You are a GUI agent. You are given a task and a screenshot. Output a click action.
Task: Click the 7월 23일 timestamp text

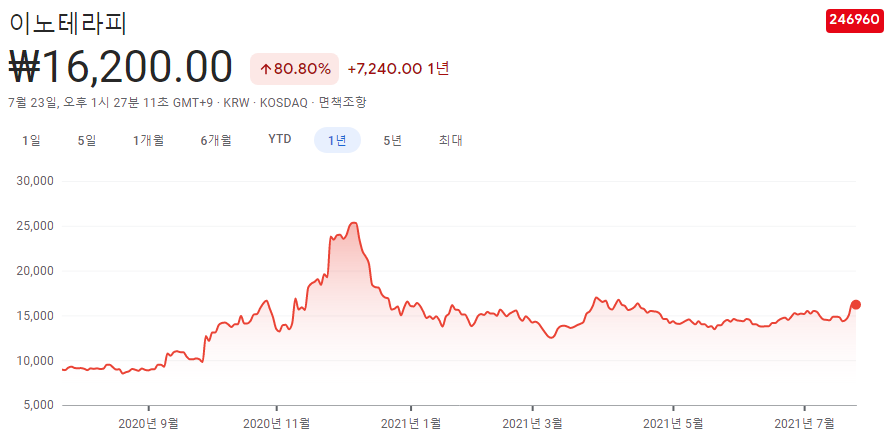point(32,103)
